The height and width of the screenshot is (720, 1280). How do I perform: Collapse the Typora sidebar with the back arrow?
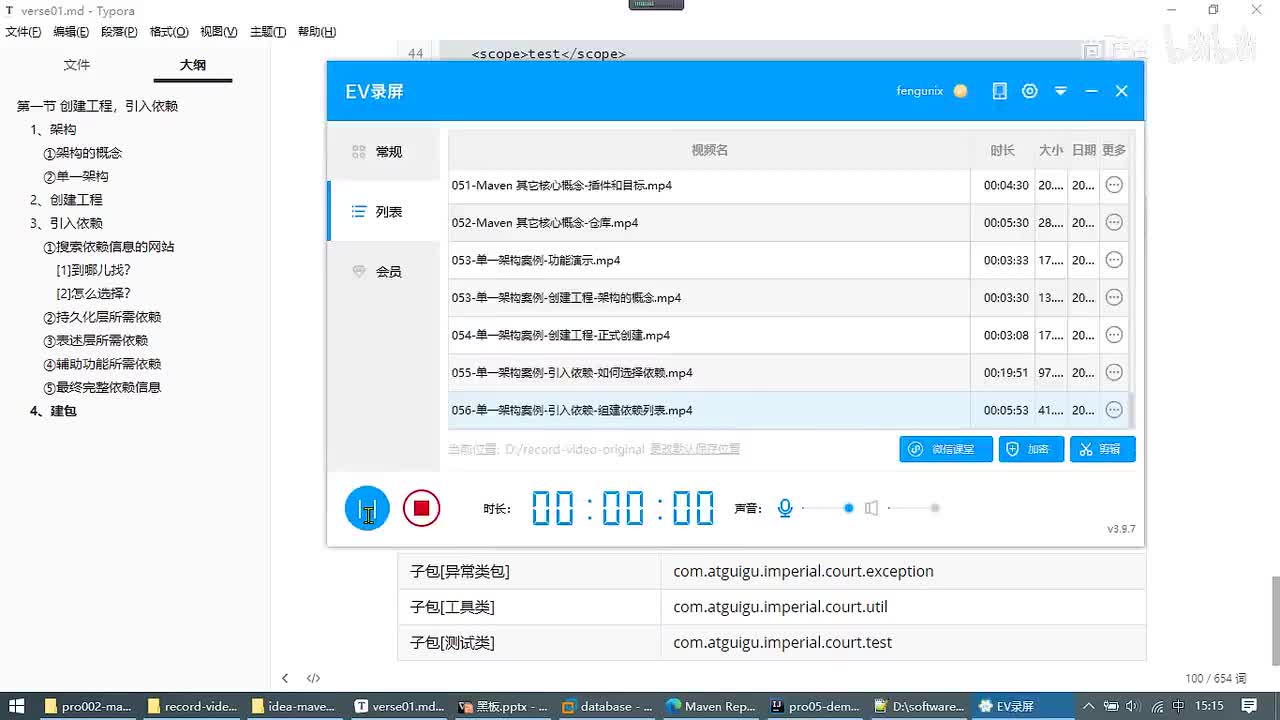click(x=285, y=678)
